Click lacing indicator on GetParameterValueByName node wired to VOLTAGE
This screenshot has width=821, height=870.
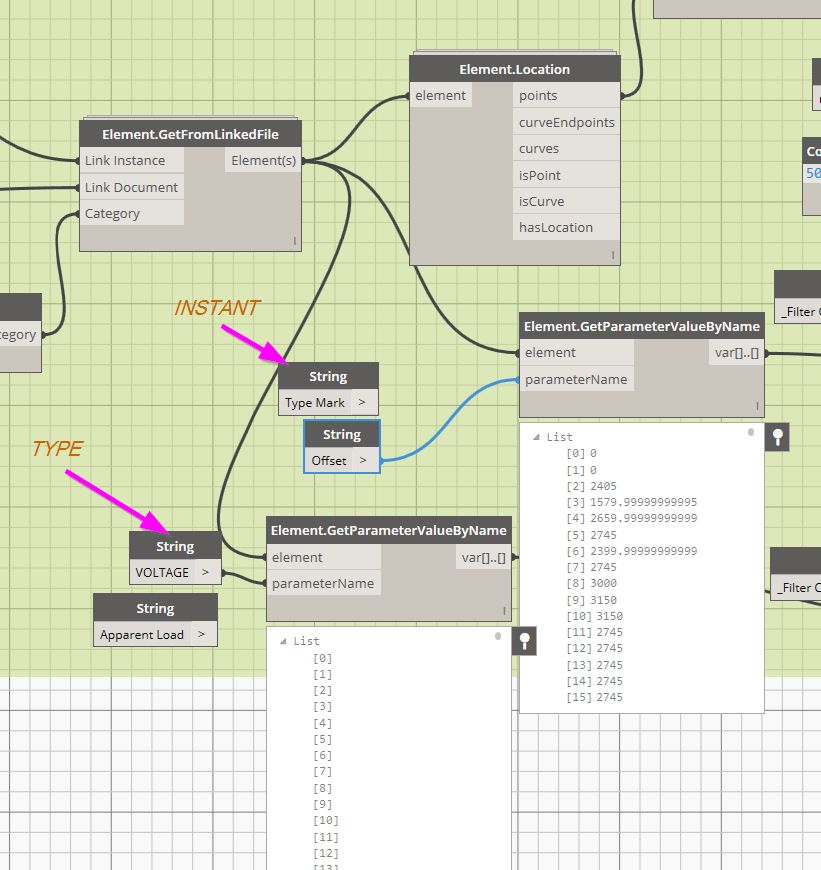[x=504, y=610]
